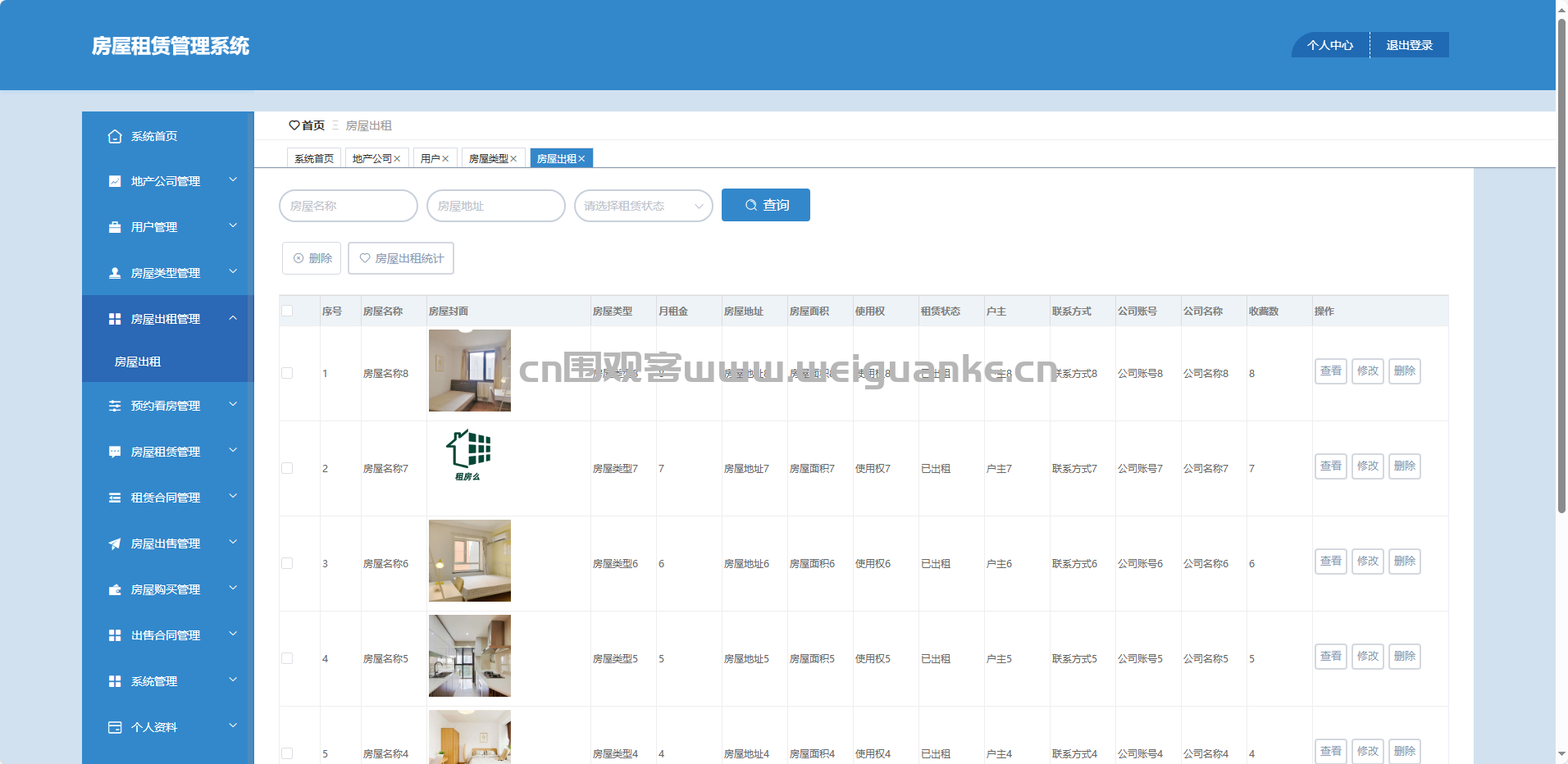Viewport: 1568px width, 764px height.
Task: Tick the checkbox for row 房屋名称8
Action: [x=287, y=373]
